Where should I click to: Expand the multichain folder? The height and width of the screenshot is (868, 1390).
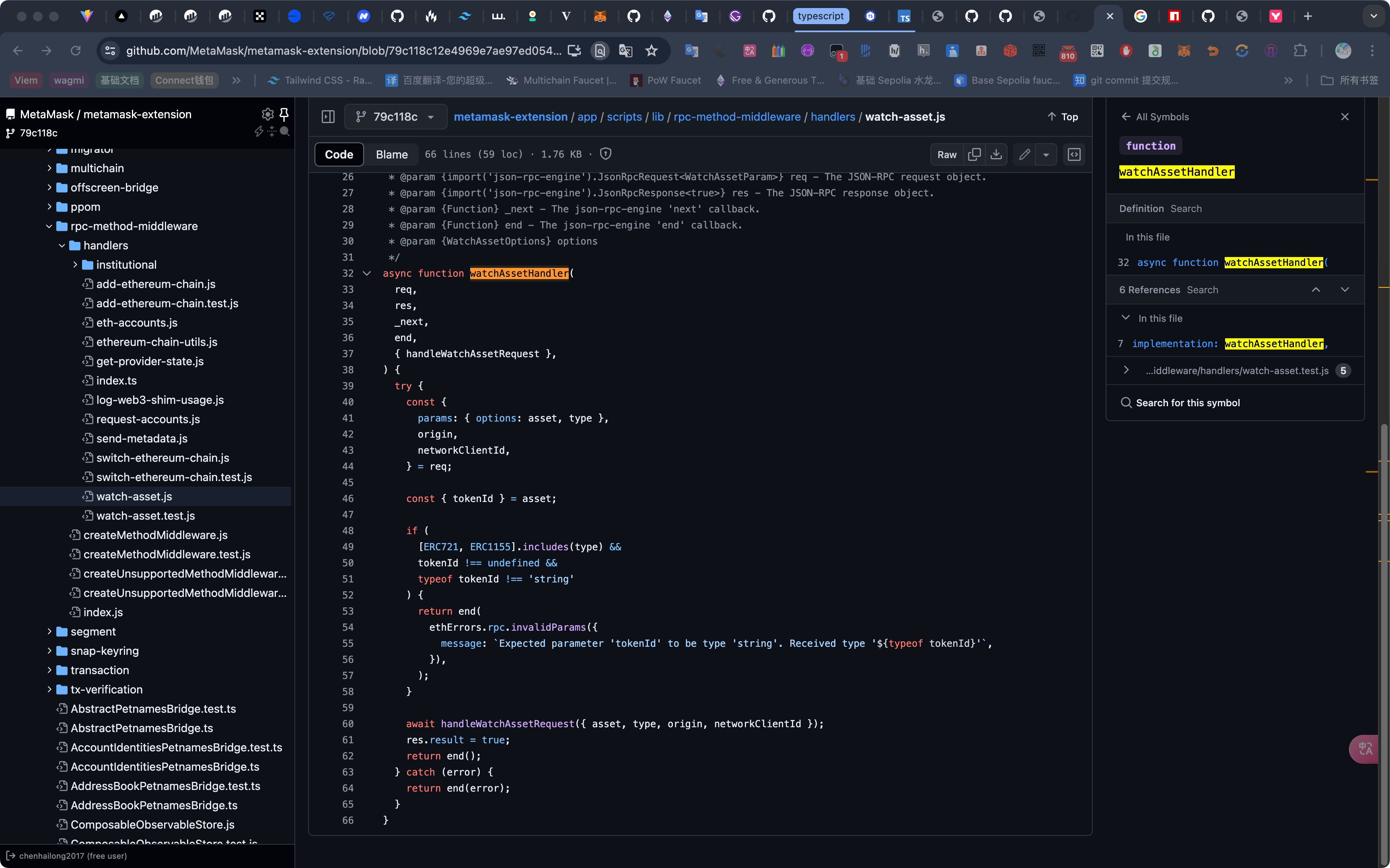[x=49, y=168]
